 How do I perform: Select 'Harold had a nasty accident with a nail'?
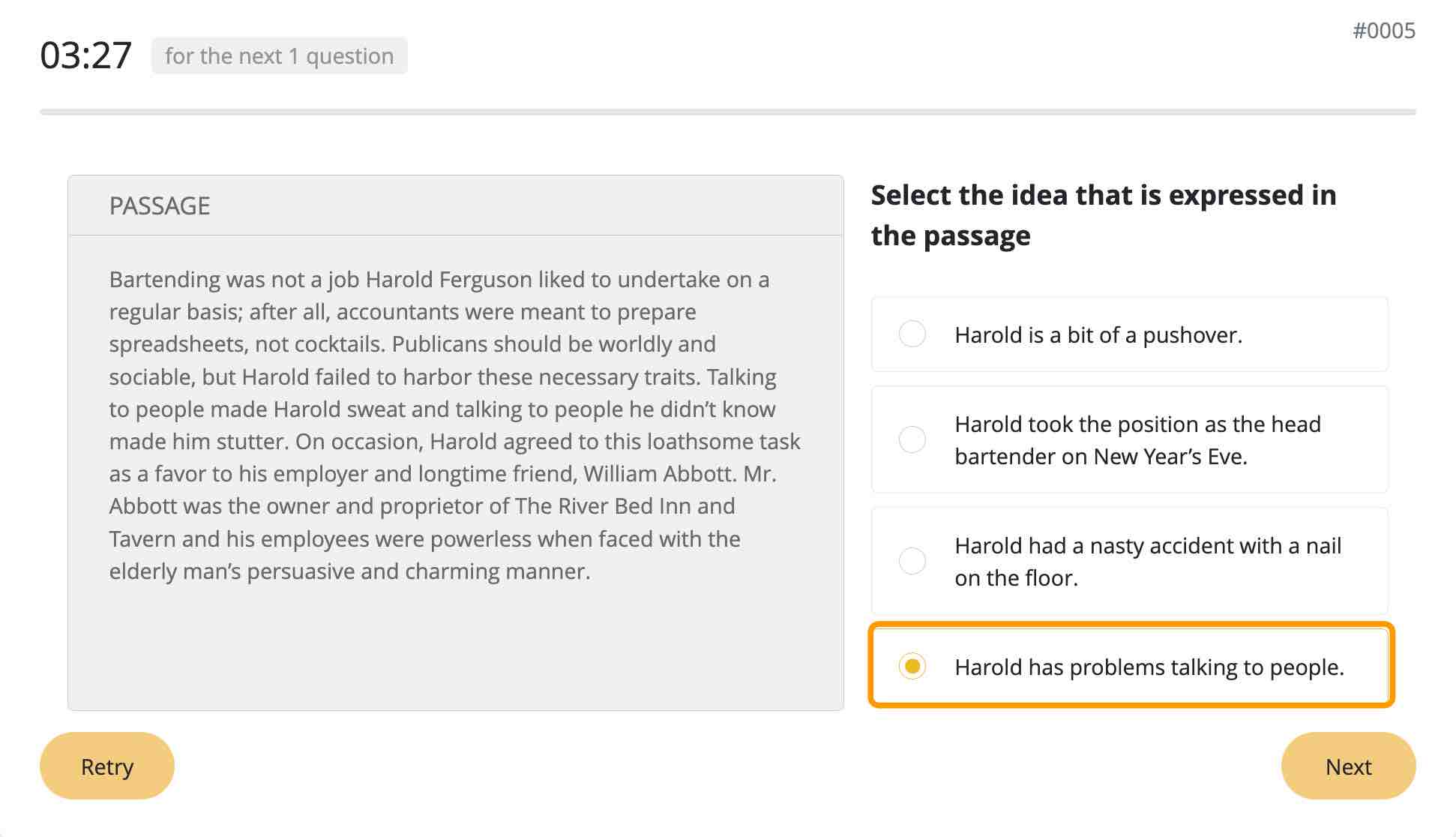[911, 559]
